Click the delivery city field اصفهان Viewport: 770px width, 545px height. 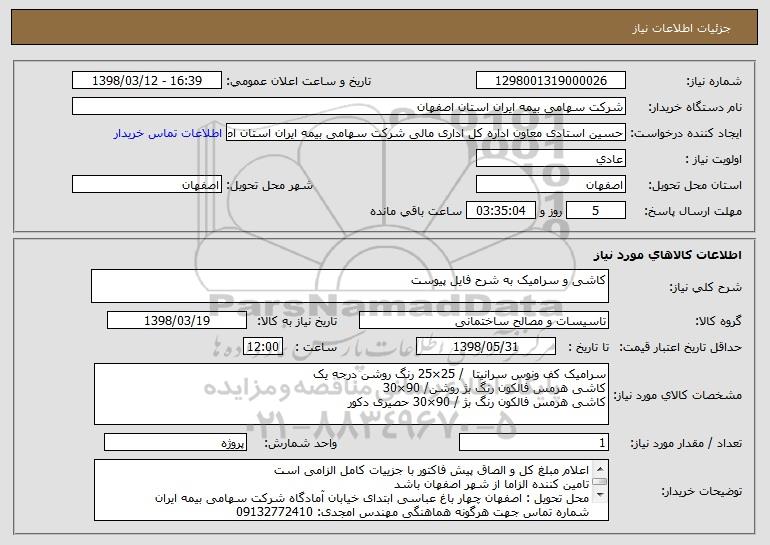tap(147, 185)
